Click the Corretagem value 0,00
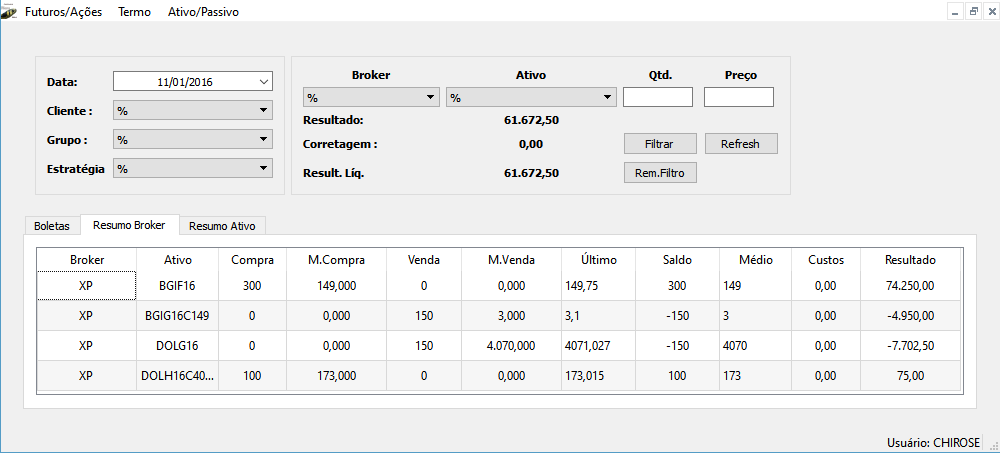This screenshot has height=453, width=1000. pyautogui.click(x=531, y=144)
